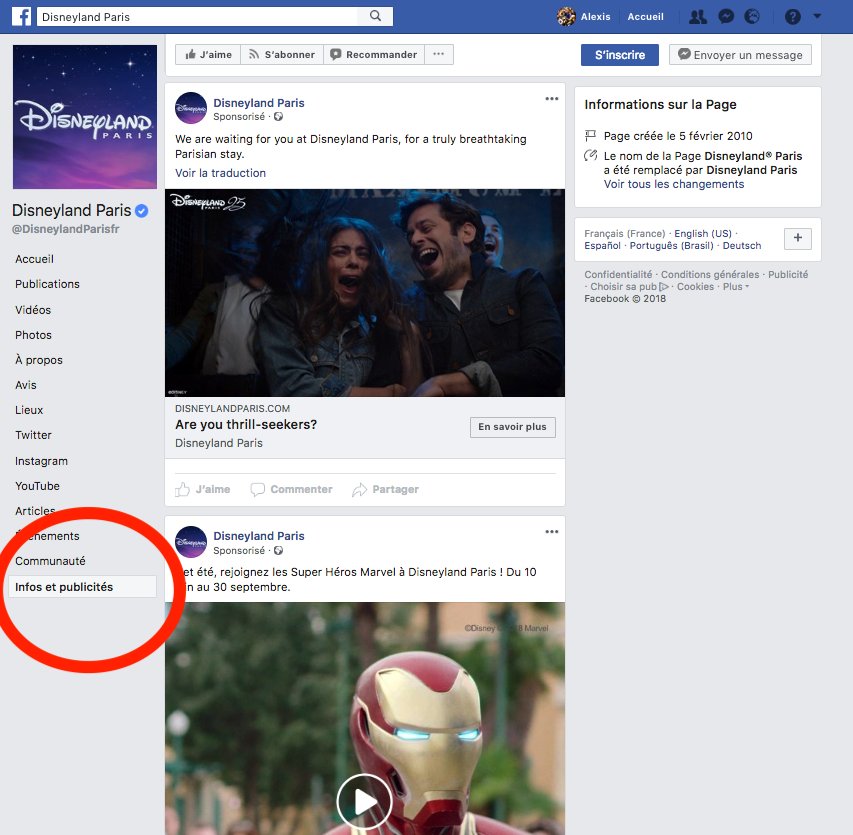The width and height of the screenshot is (853, 835).
Task: Click 'Are you thrill-seekers?' headline
Action: coord(246,424)
